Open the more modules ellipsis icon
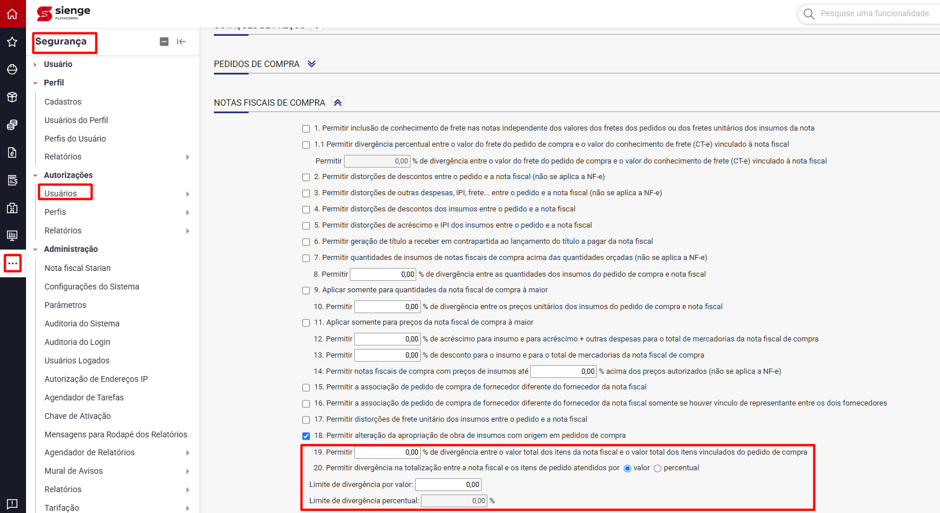The image size is (940, 513). [x=13, y=263]
